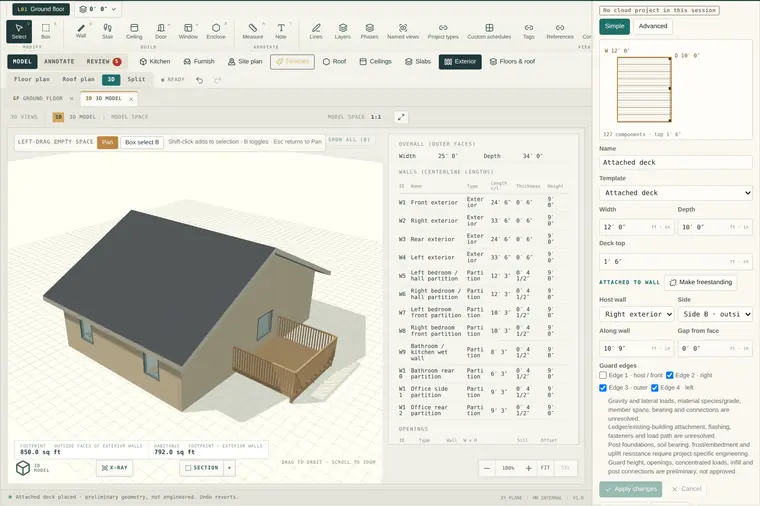Image resolution: width=760 pixels, height=506 pixels.
Task: Toggle X-Ray view mode
Action: click(114, 468)
